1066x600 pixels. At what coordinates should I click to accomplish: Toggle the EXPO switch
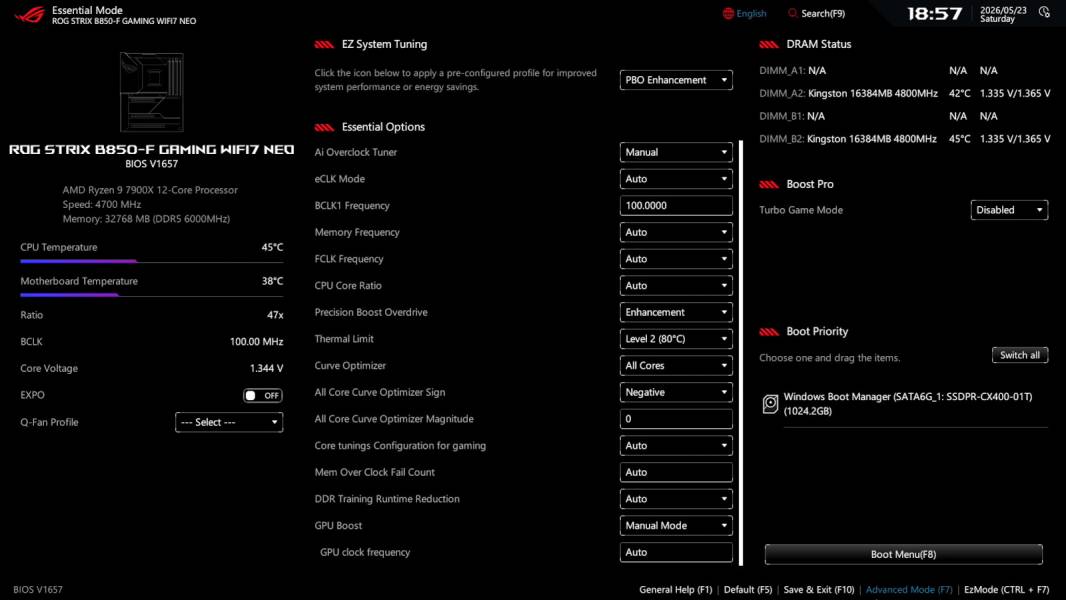[x=263, y=395]
